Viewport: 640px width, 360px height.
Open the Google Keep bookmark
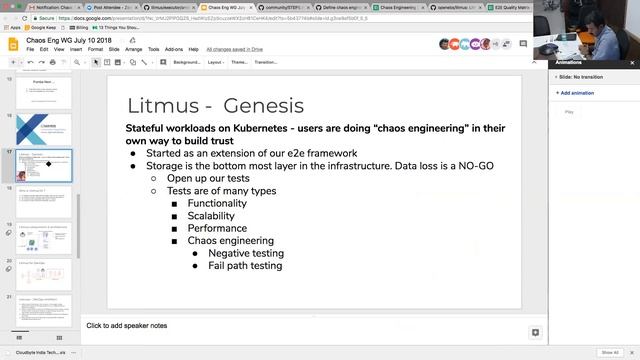point(40,28)
